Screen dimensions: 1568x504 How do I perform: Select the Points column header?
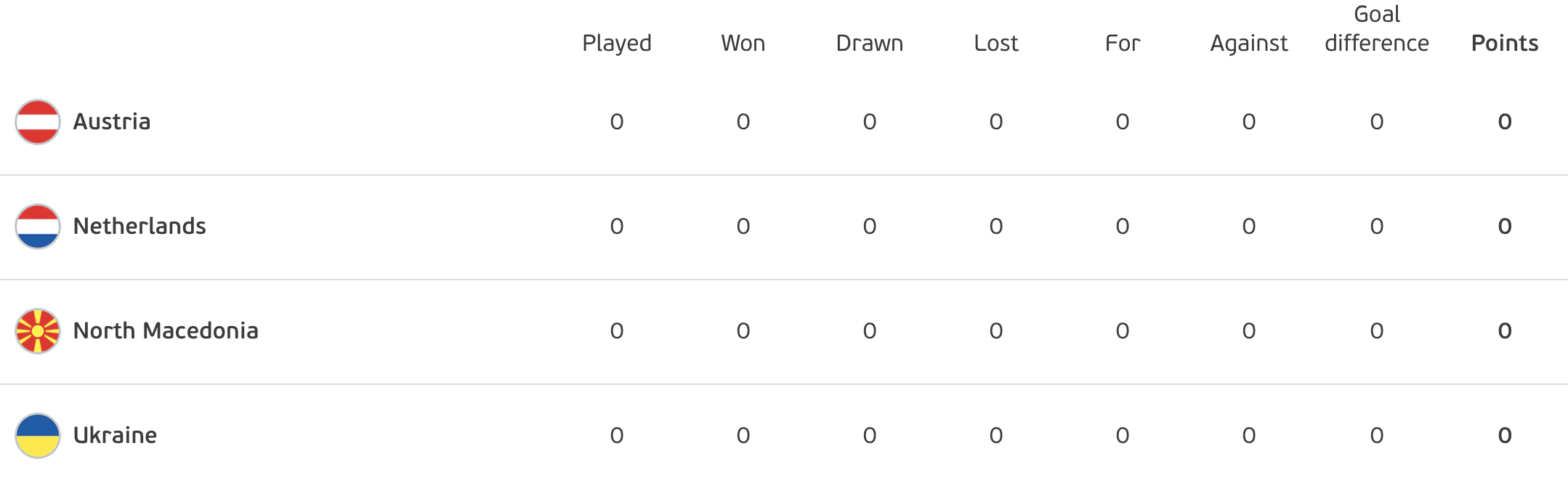coord(1505,44)
